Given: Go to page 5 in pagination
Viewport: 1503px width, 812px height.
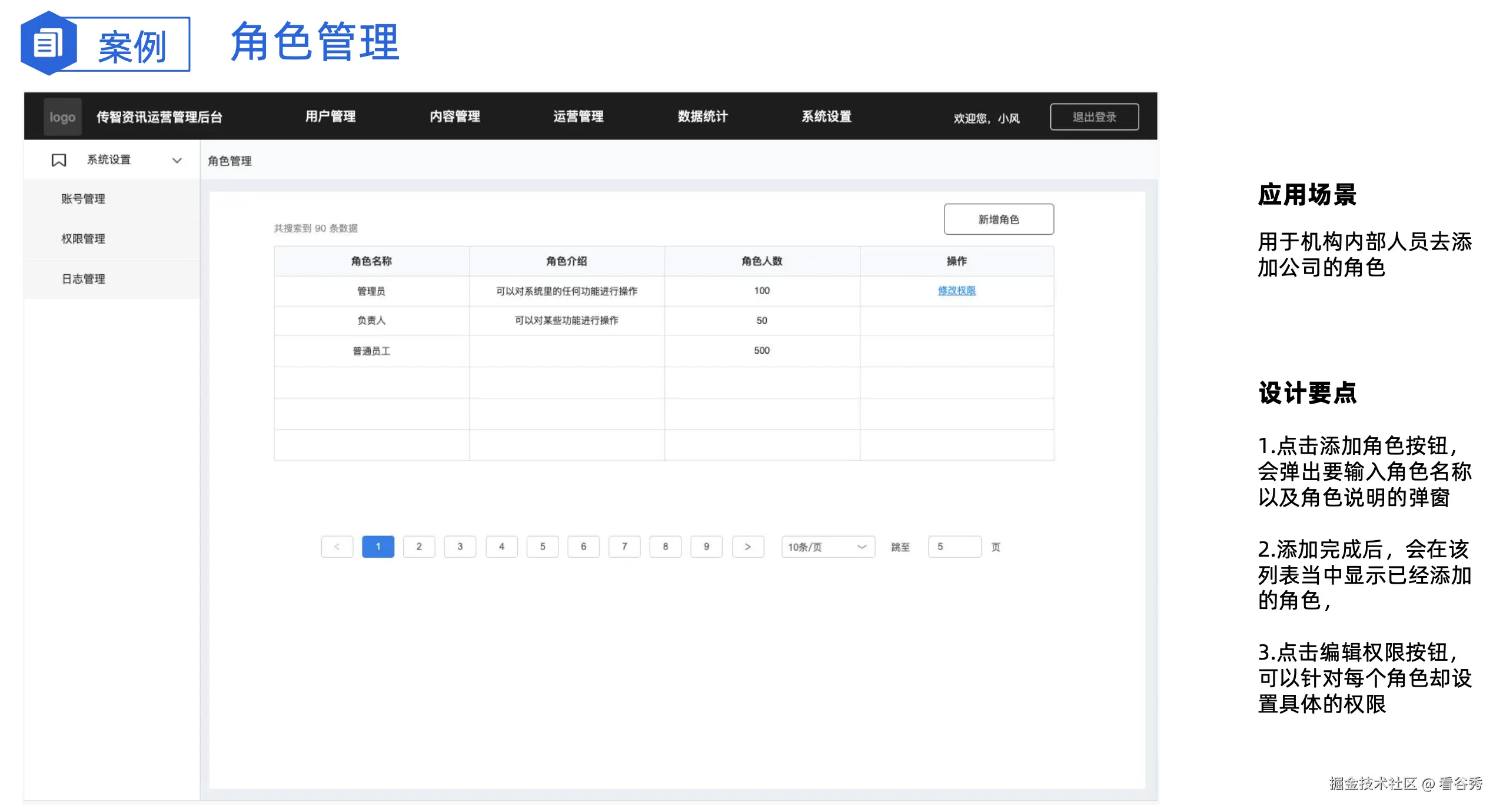Looking at the screenshot, I should click(x=542, y=547).
